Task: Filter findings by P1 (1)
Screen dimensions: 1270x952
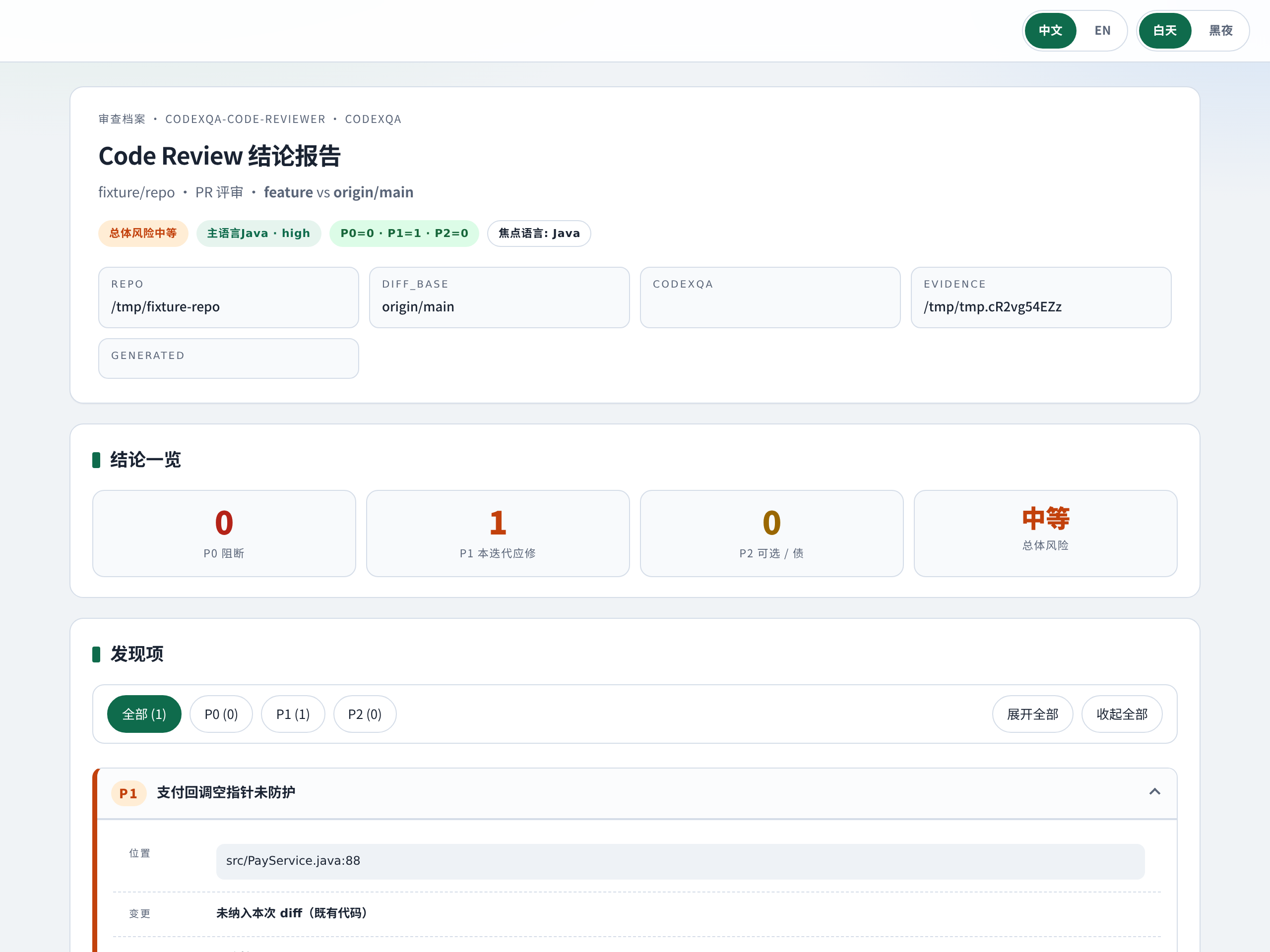Action: click(293, 714)
